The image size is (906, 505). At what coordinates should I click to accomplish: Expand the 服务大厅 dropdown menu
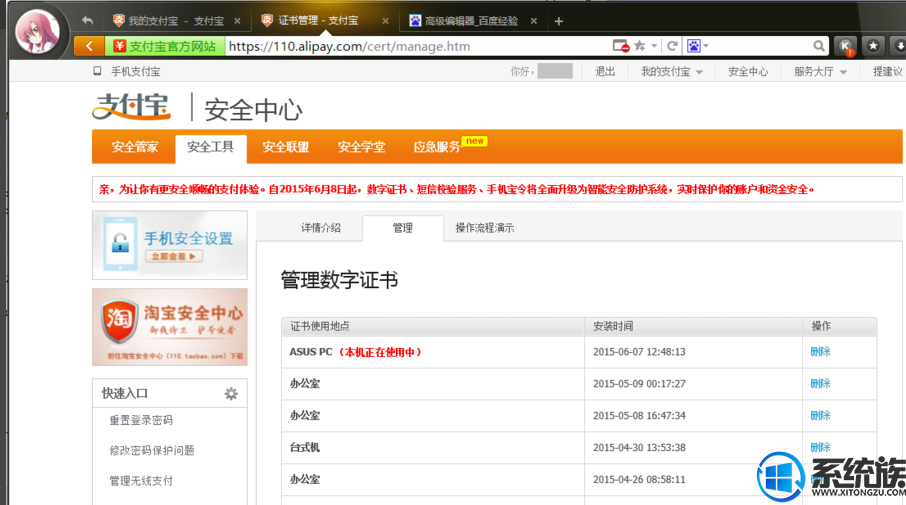(x=820, y=72)
